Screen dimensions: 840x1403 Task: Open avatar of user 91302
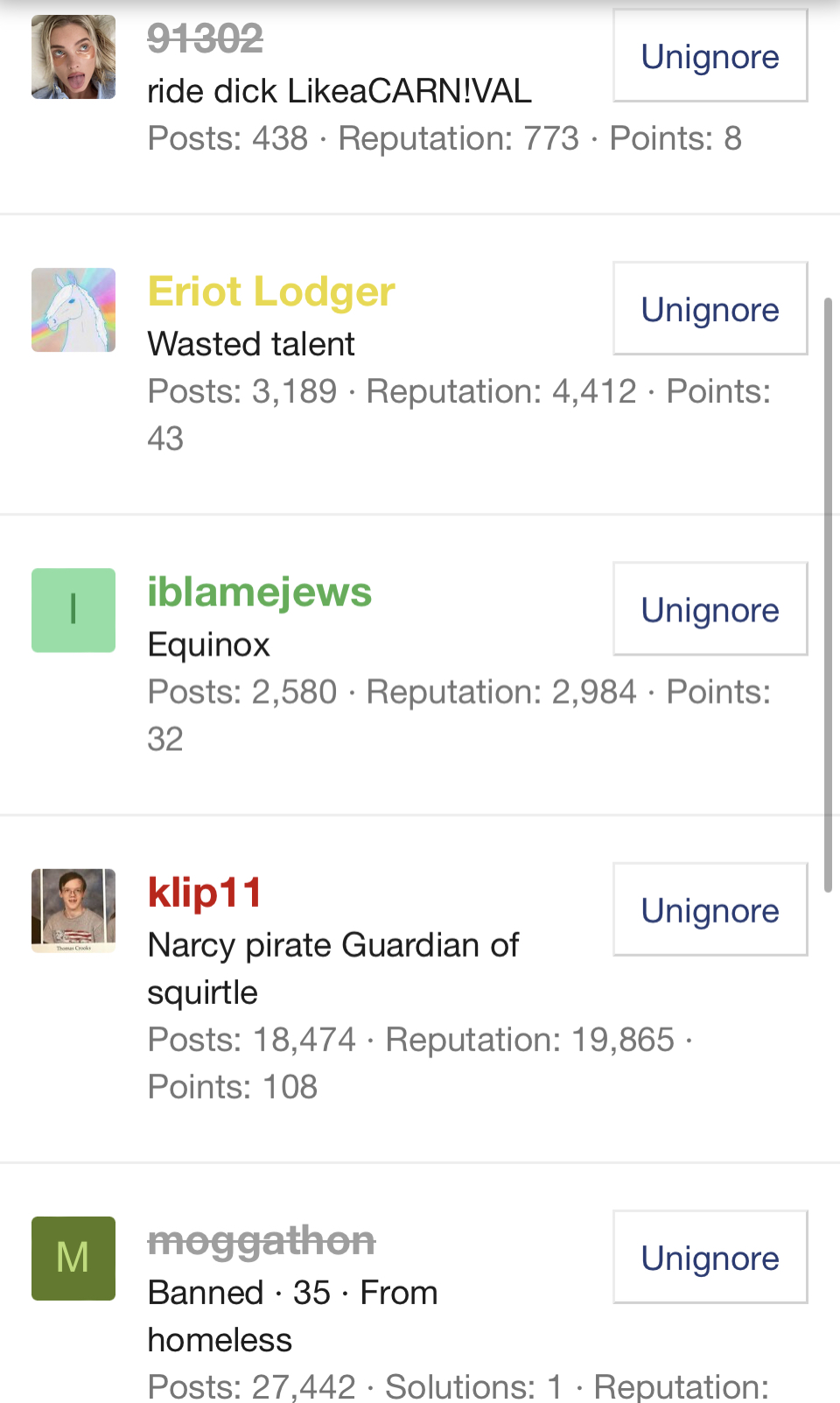(73, 57)
